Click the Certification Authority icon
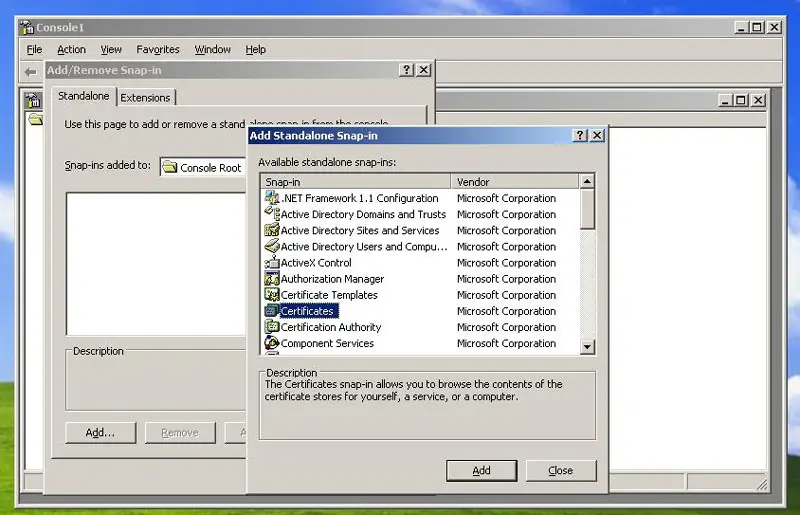Viewport: 800px width, 515px height. click(x=272, y=327)
